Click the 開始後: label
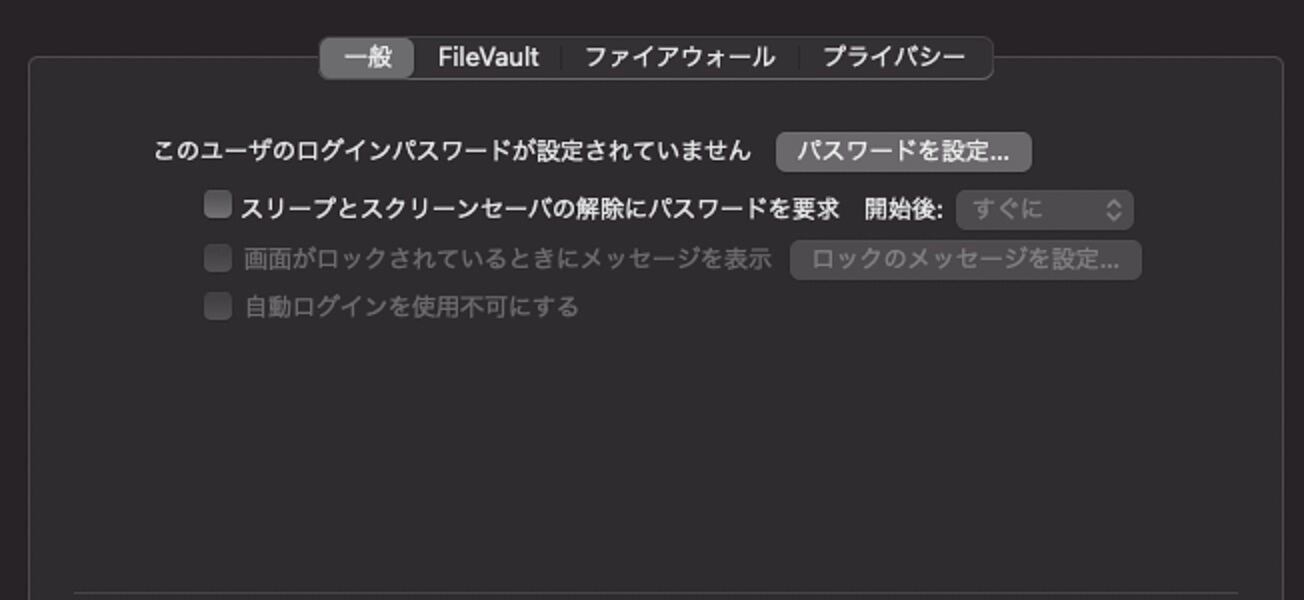The image size is (1304, 600). [x=904, y=209]
